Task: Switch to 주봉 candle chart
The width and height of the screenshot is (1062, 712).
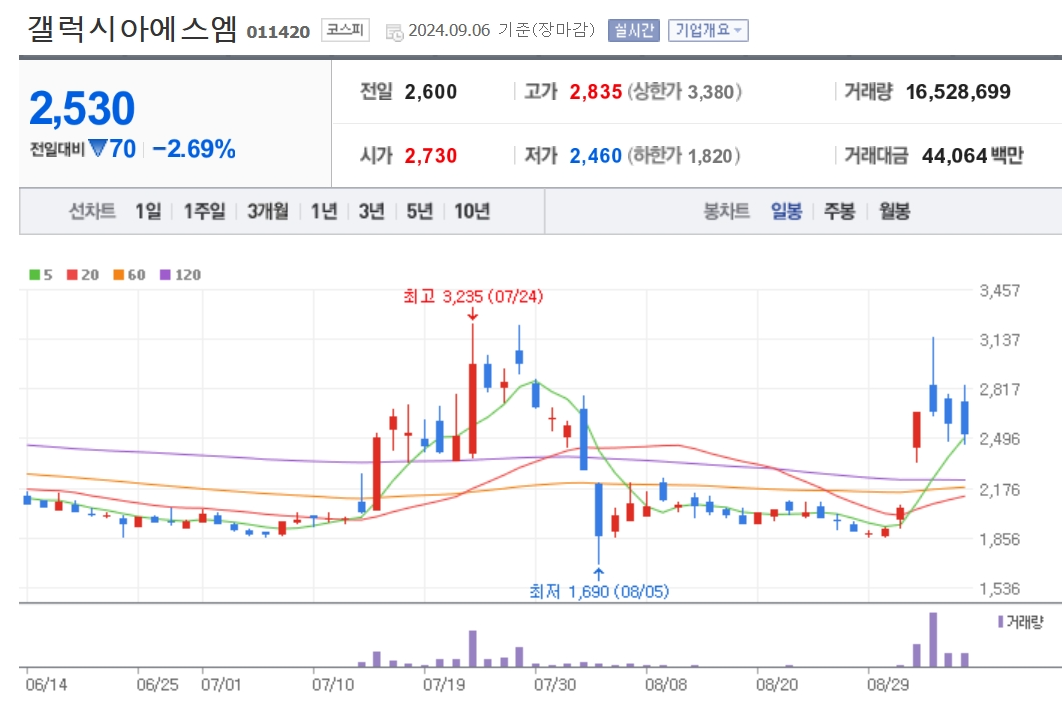Action: 839,211
